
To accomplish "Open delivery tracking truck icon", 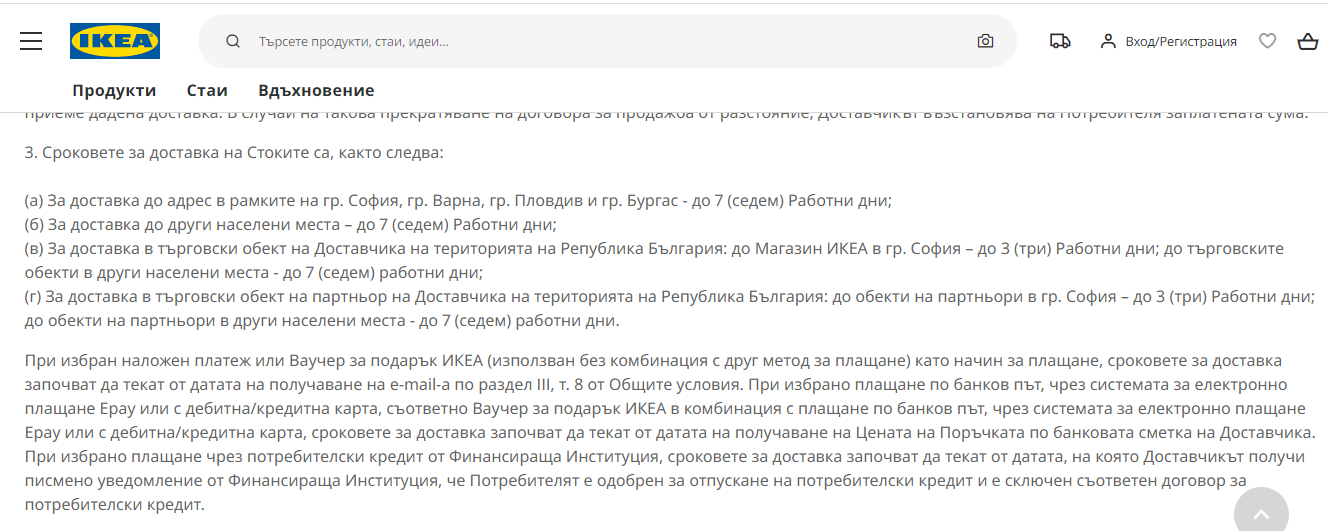I will click(1060, 41).
